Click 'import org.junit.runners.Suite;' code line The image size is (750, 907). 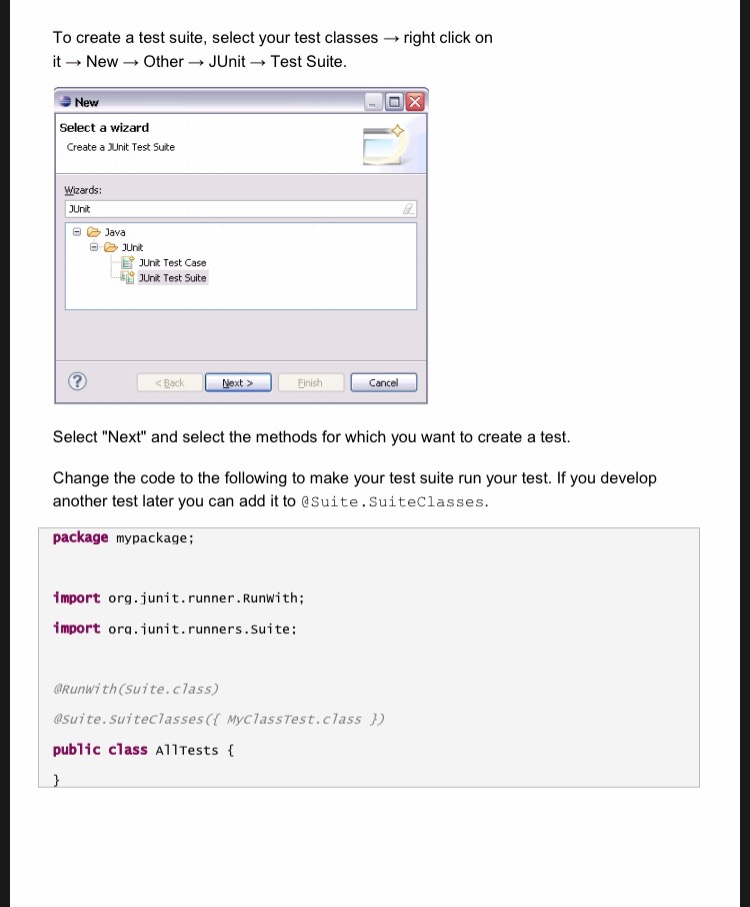pos(174,629)
